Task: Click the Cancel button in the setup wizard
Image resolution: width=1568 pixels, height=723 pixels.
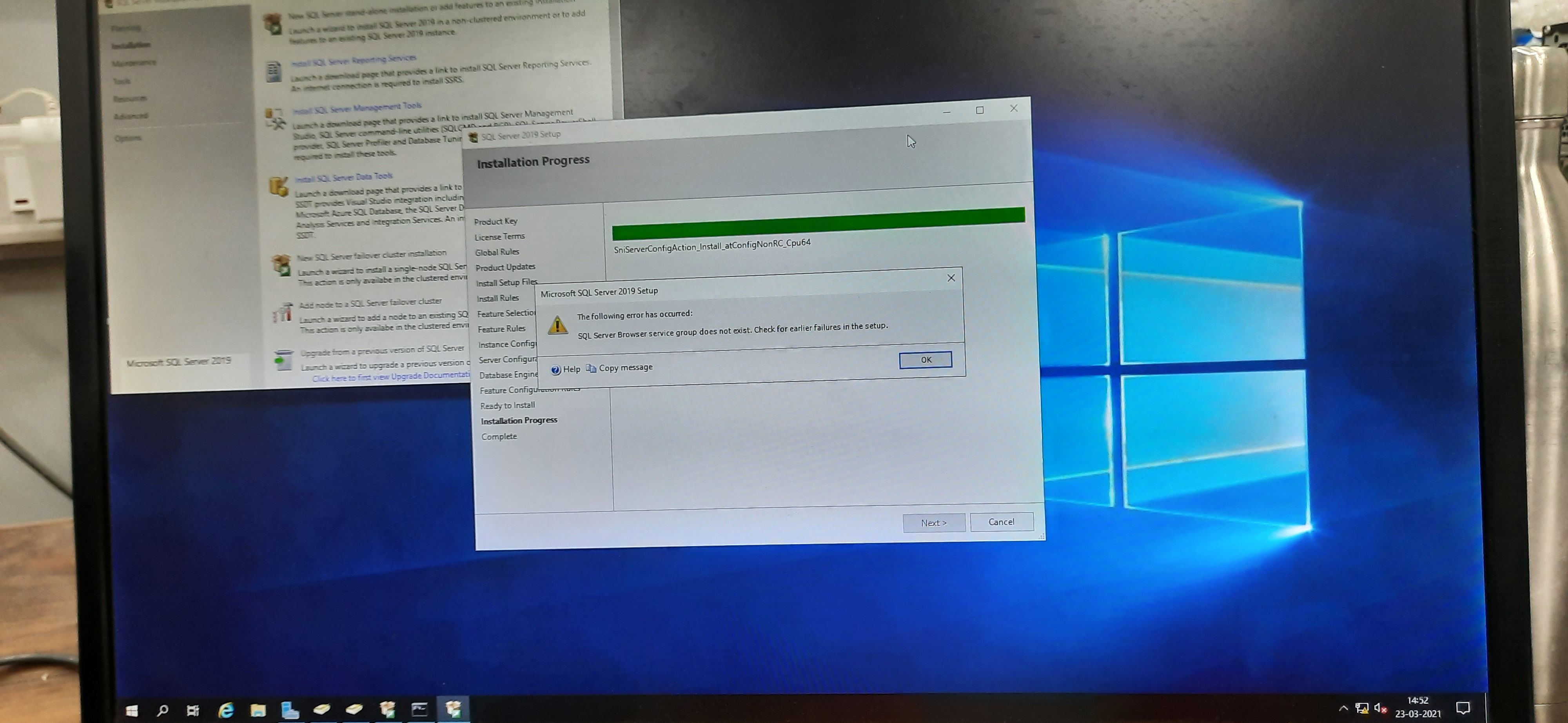Action: 1001,521
